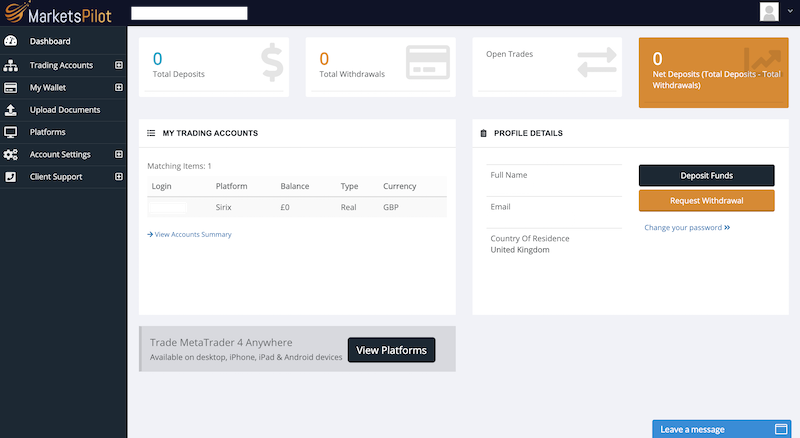
Task: Open the Change your password link
Action: tap(687, 227)
